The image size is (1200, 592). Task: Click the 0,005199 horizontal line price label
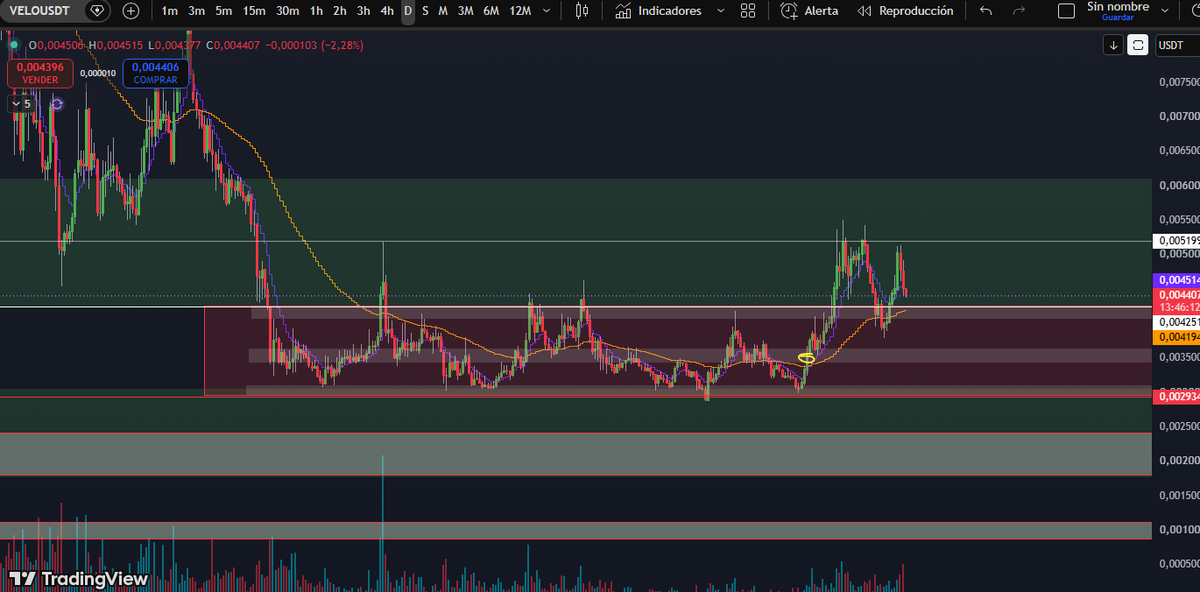coord(1176,241)
